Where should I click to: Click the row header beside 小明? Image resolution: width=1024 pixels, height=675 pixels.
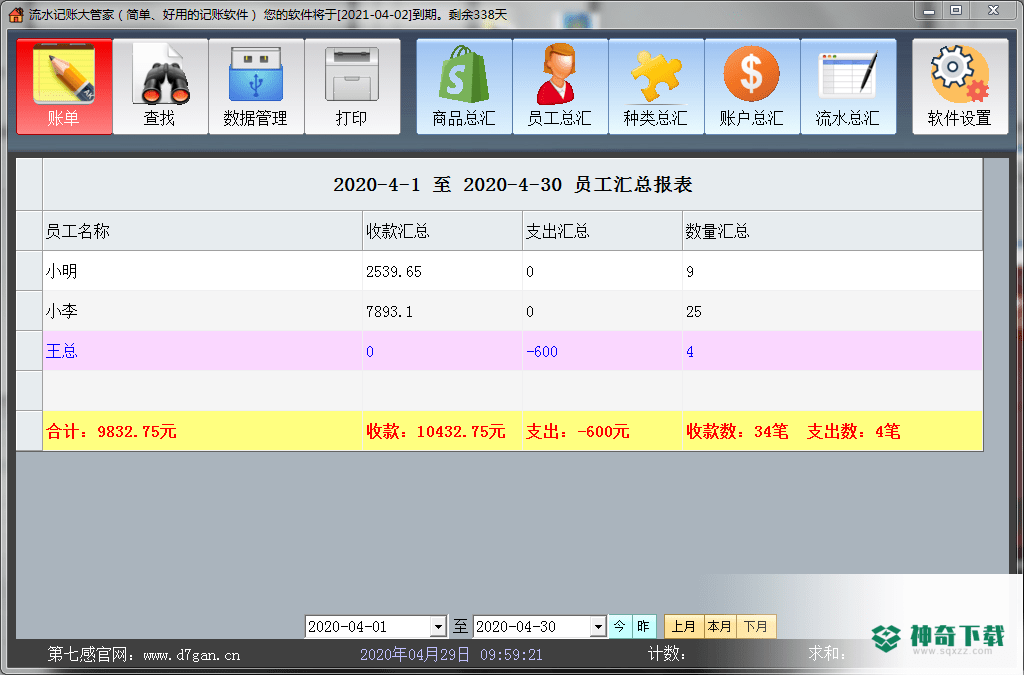[x=29, y=272]
